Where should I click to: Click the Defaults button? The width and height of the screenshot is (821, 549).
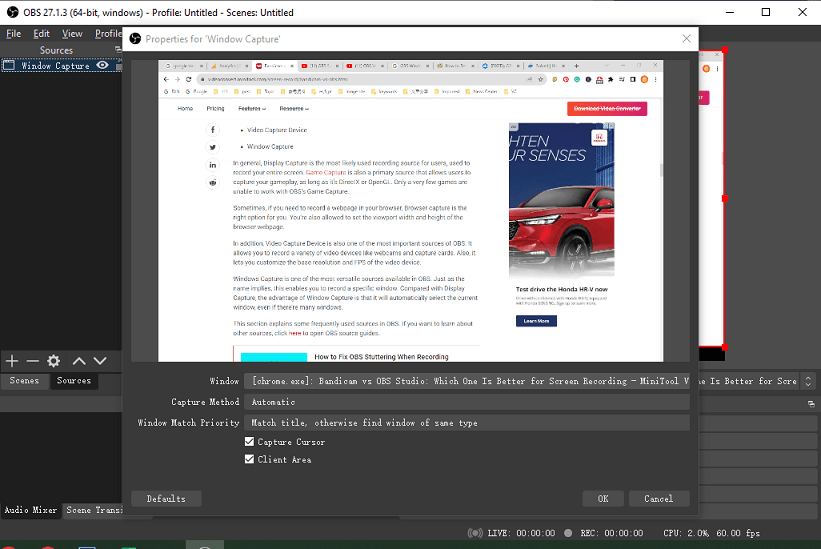click(x=166, y=499)
